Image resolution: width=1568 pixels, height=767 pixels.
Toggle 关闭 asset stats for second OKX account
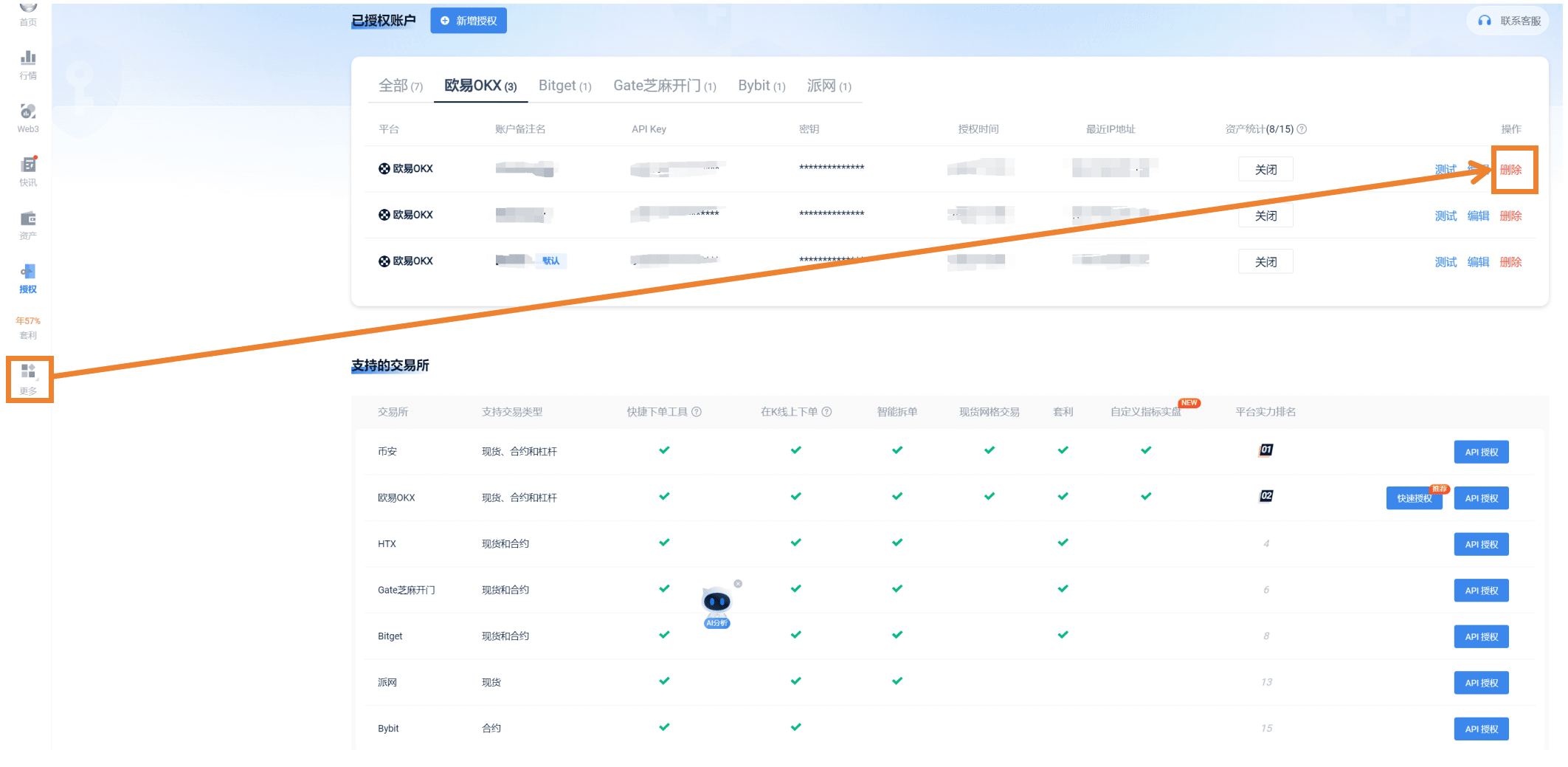click(x=1266, y=216)
